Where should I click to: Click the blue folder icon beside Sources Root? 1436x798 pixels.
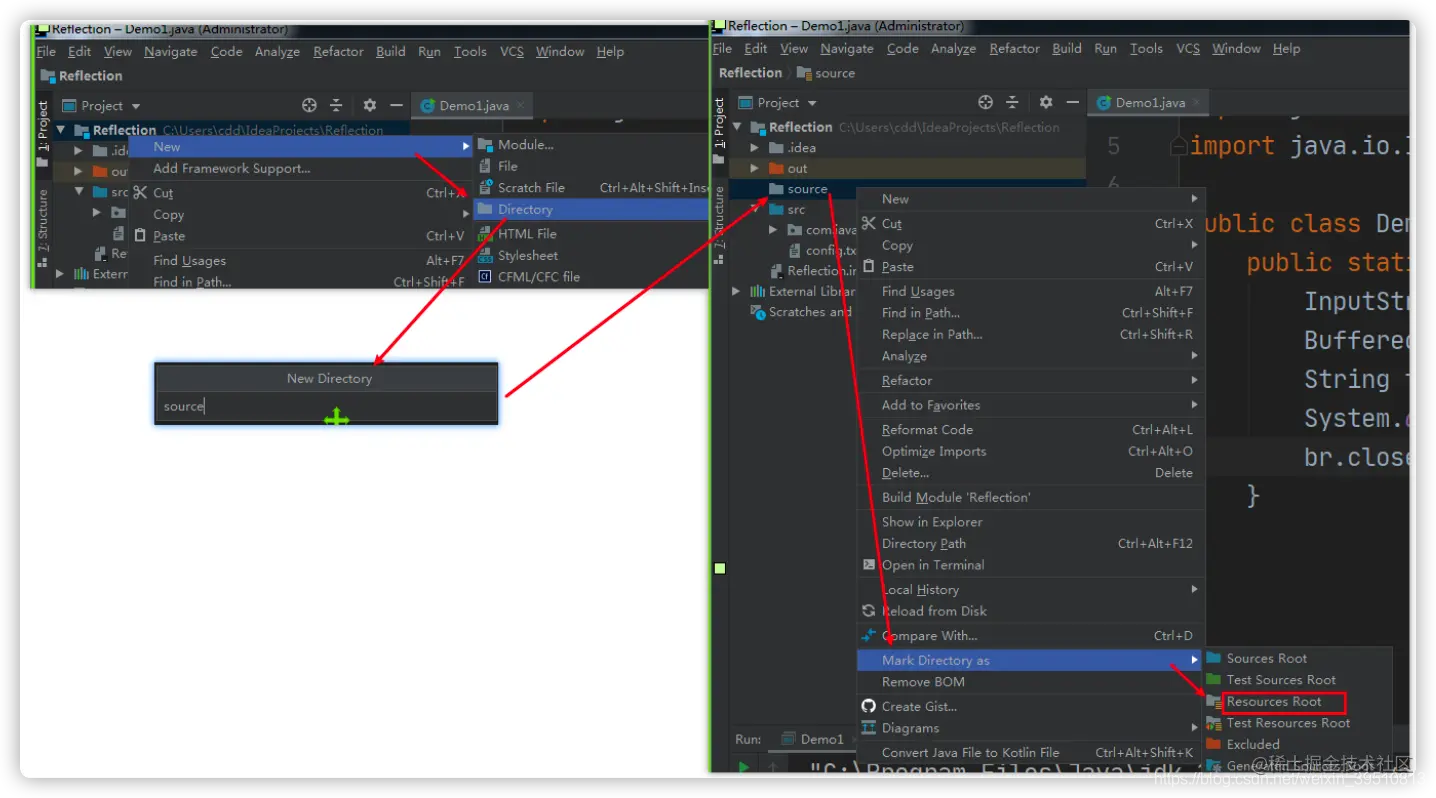pyautogui.click(x=1214, y=658)
